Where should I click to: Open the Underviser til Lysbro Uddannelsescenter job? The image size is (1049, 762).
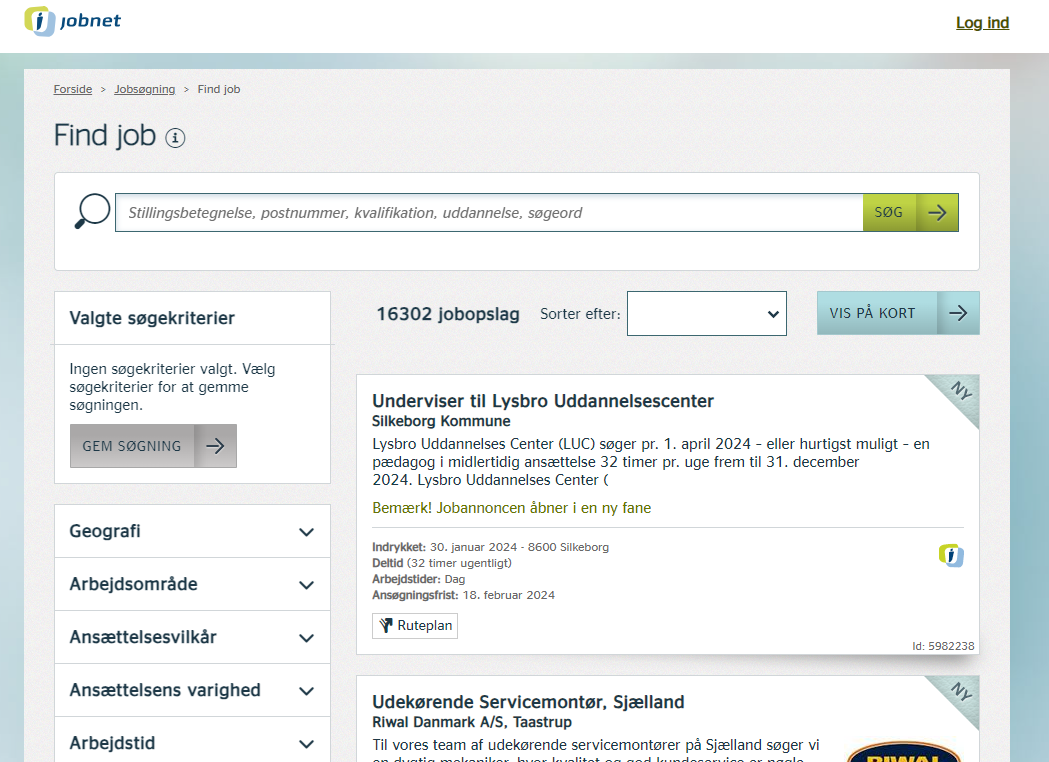point(542,400)
